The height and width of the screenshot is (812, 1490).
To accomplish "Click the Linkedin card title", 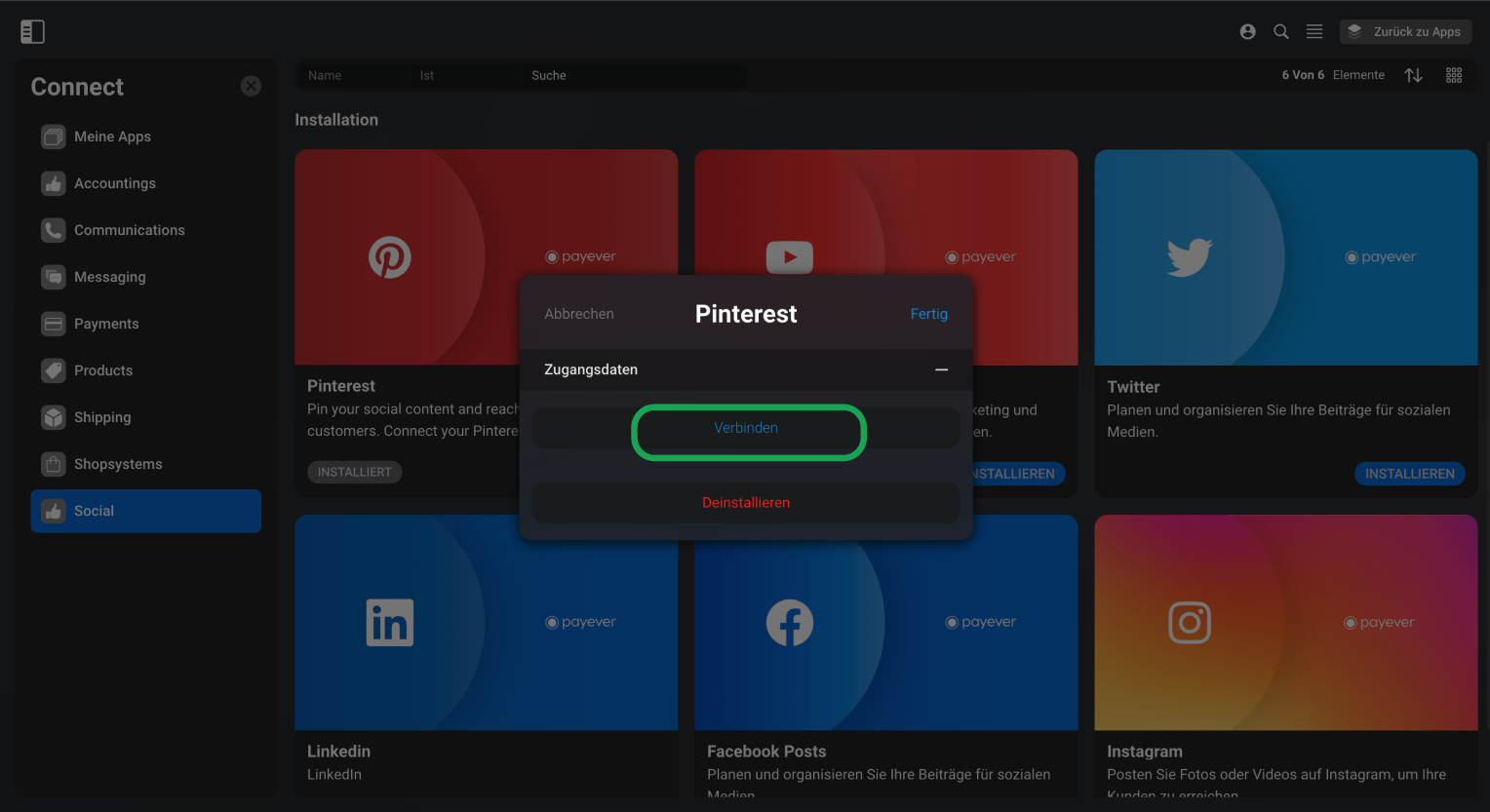I will coord(338,752).
